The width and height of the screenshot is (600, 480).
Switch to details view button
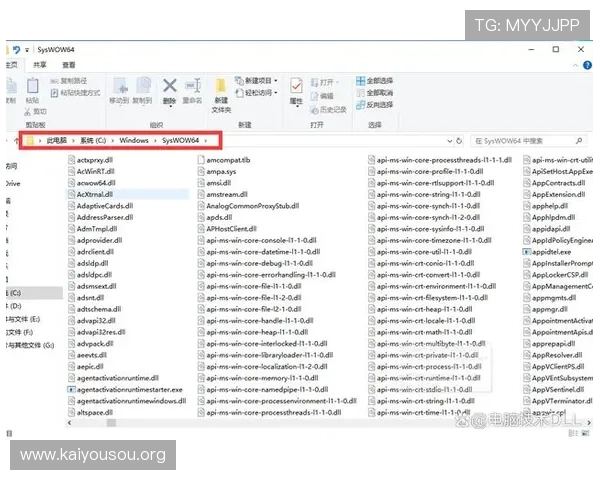tap(573, 433)
